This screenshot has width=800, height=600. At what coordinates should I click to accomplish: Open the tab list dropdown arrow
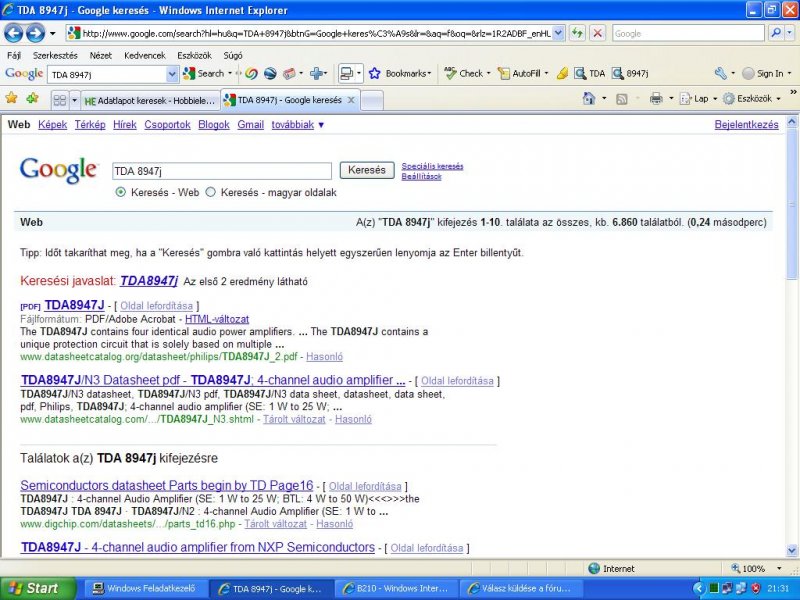(x=74, y=101)
